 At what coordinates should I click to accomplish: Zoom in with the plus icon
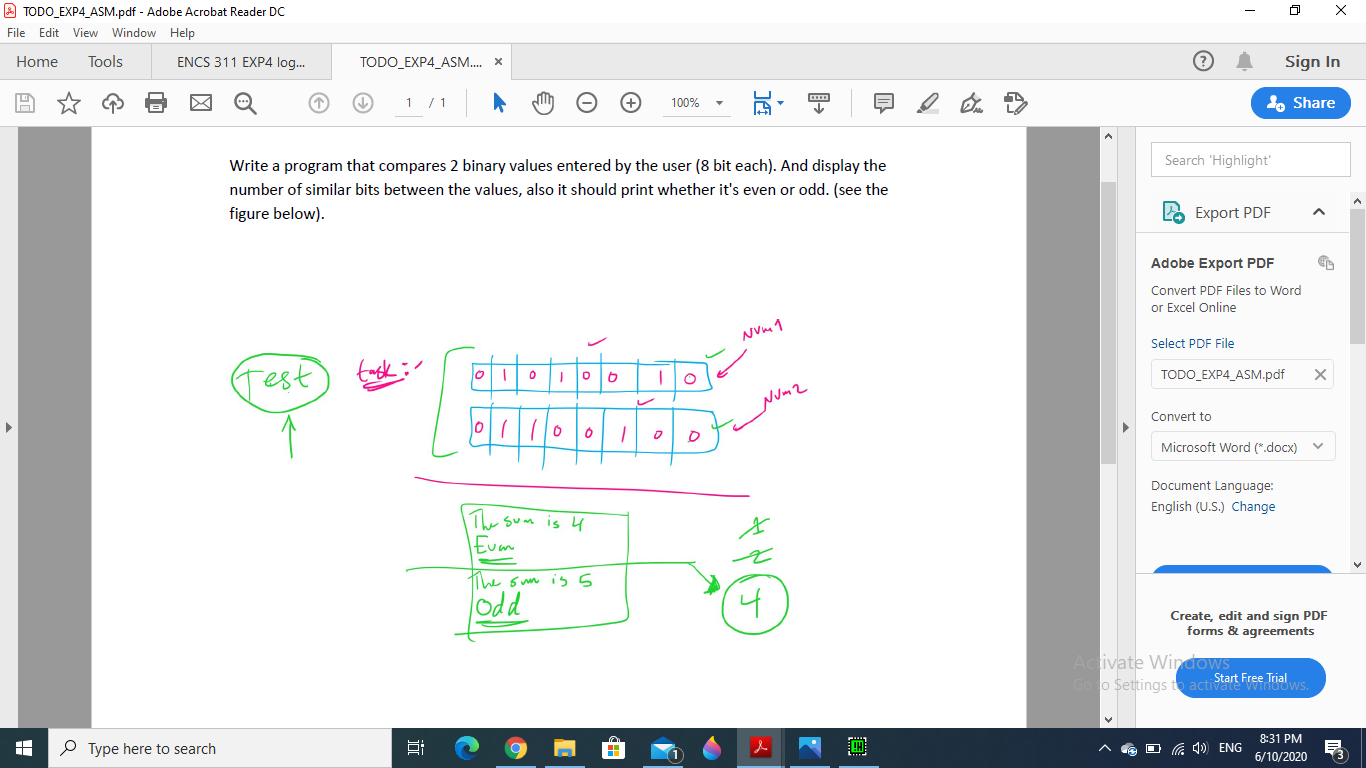(x=631, y=103)
